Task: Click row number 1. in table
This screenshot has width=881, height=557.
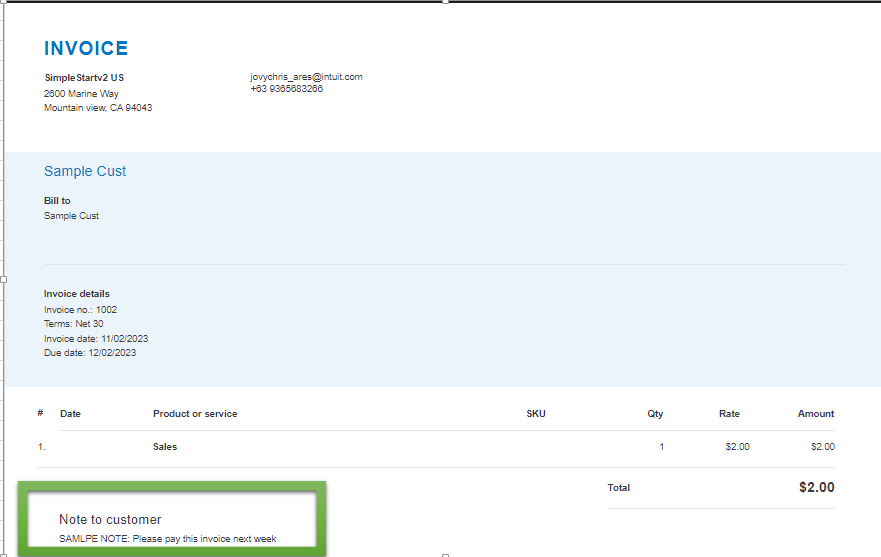Action: point(42,447)
